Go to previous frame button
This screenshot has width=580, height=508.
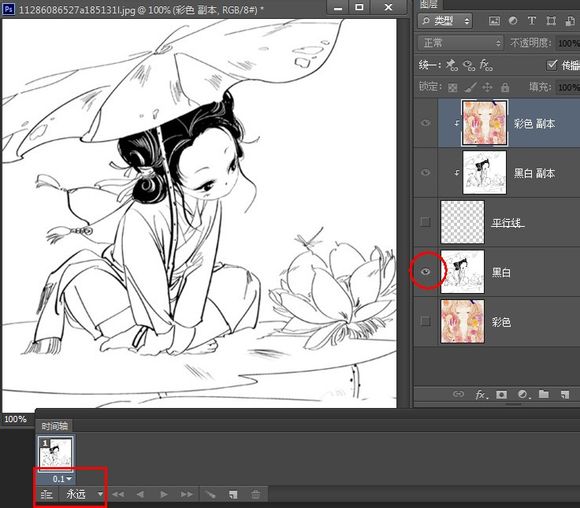pyautogui.click(x=141, y=494)
